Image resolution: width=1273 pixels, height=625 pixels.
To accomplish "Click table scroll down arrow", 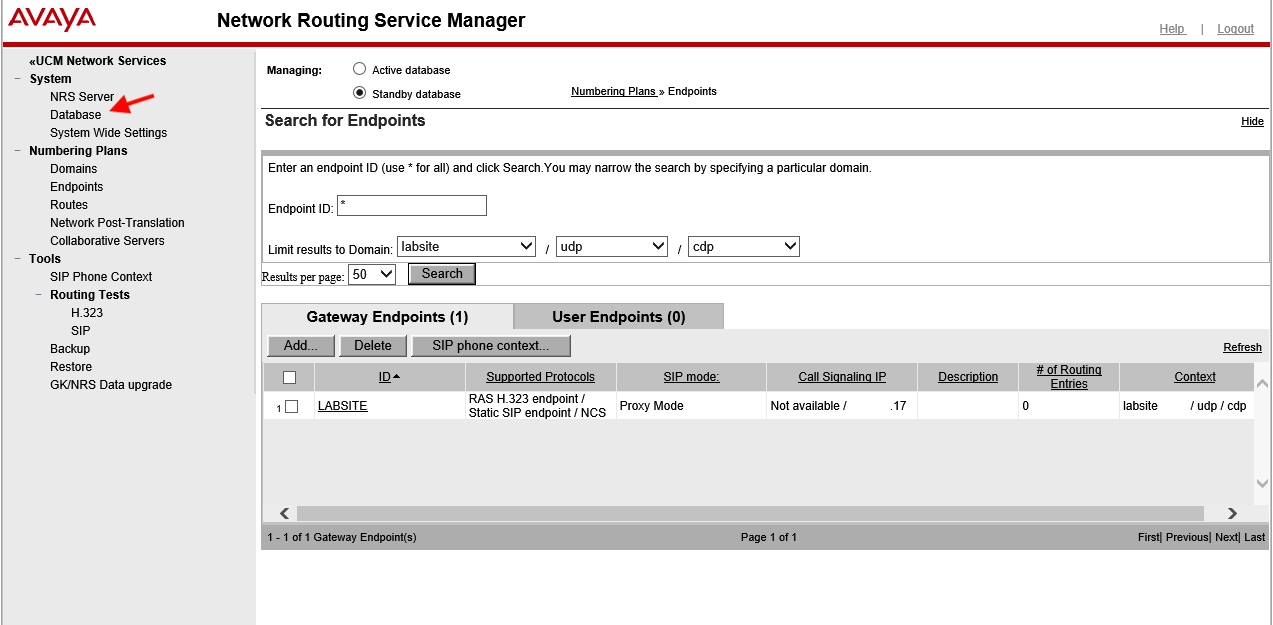I will click(x=1262, y=483).
